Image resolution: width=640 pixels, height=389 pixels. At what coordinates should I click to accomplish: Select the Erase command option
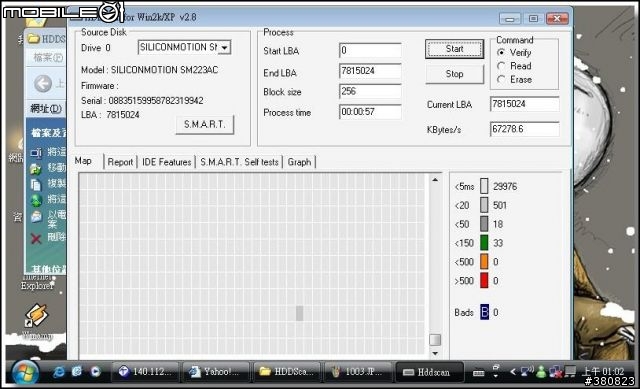click(x=514, y=80)
